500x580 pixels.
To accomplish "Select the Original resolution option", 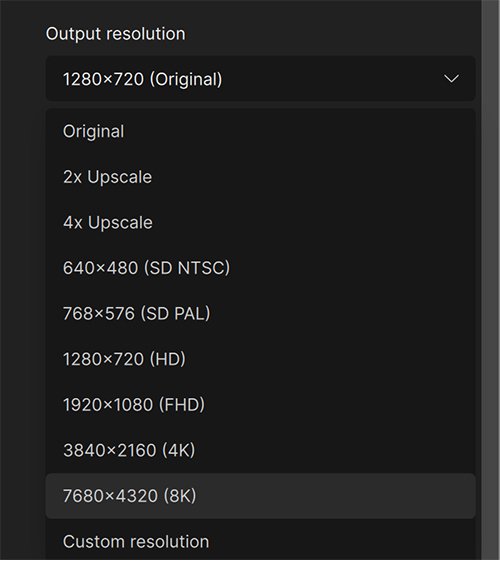I will (260, 131).
